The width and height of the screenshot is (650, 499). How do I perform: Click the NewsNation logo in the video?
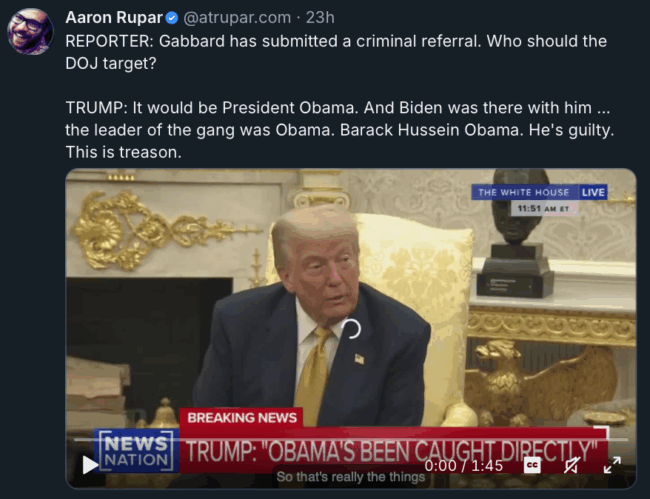click(x=136, y=451)
